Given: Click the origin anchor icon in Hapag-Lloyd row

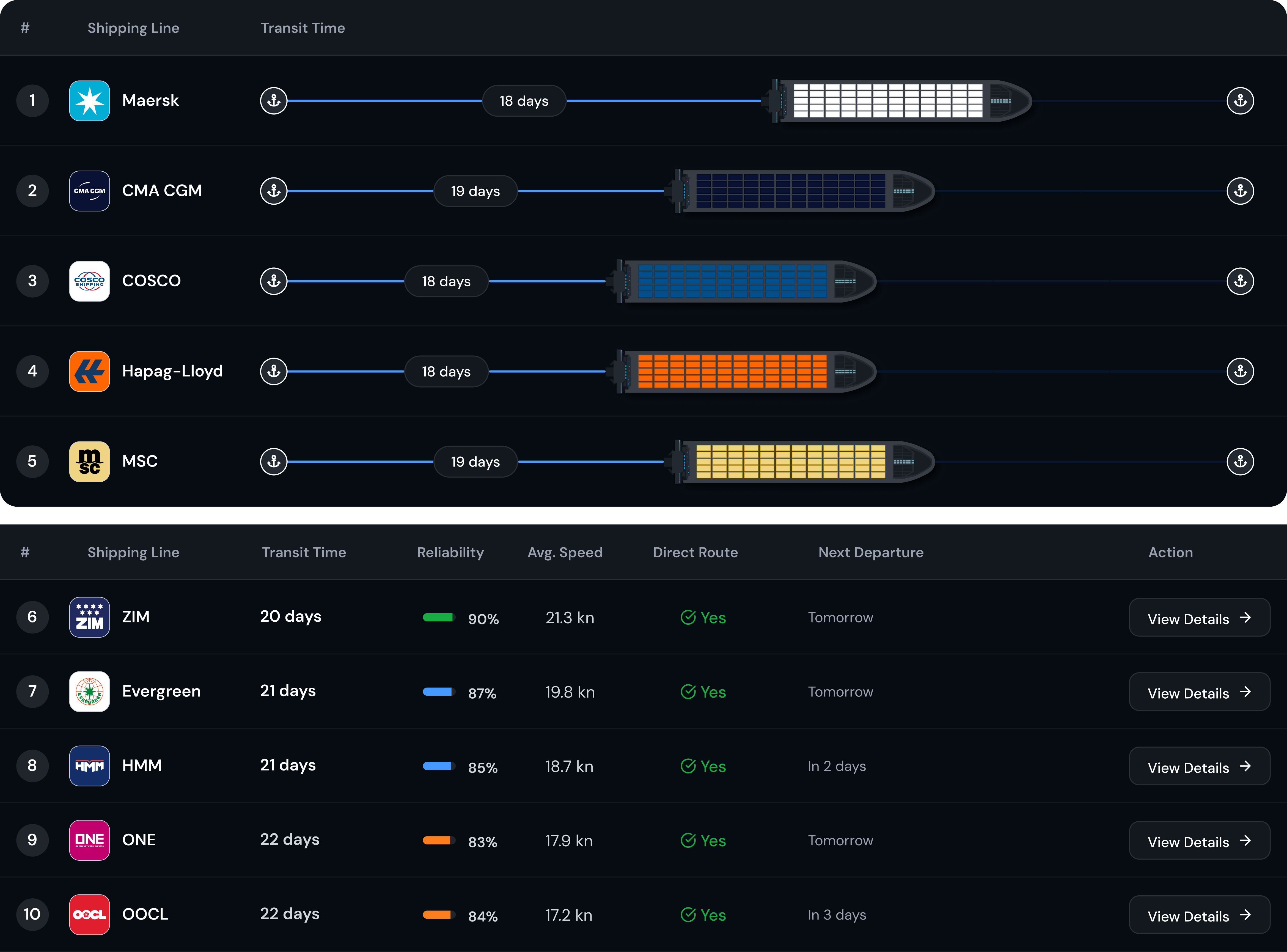Looking at the screenshot, I should pyautogui.click(x=274, y=371).
